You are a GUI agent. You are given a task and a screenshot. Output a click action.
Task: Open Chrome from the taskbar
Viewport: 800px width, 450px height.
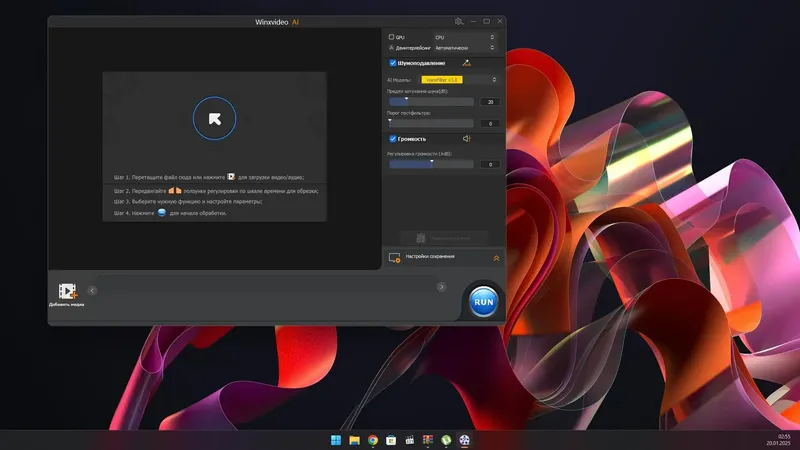click(x=373, y=440)
